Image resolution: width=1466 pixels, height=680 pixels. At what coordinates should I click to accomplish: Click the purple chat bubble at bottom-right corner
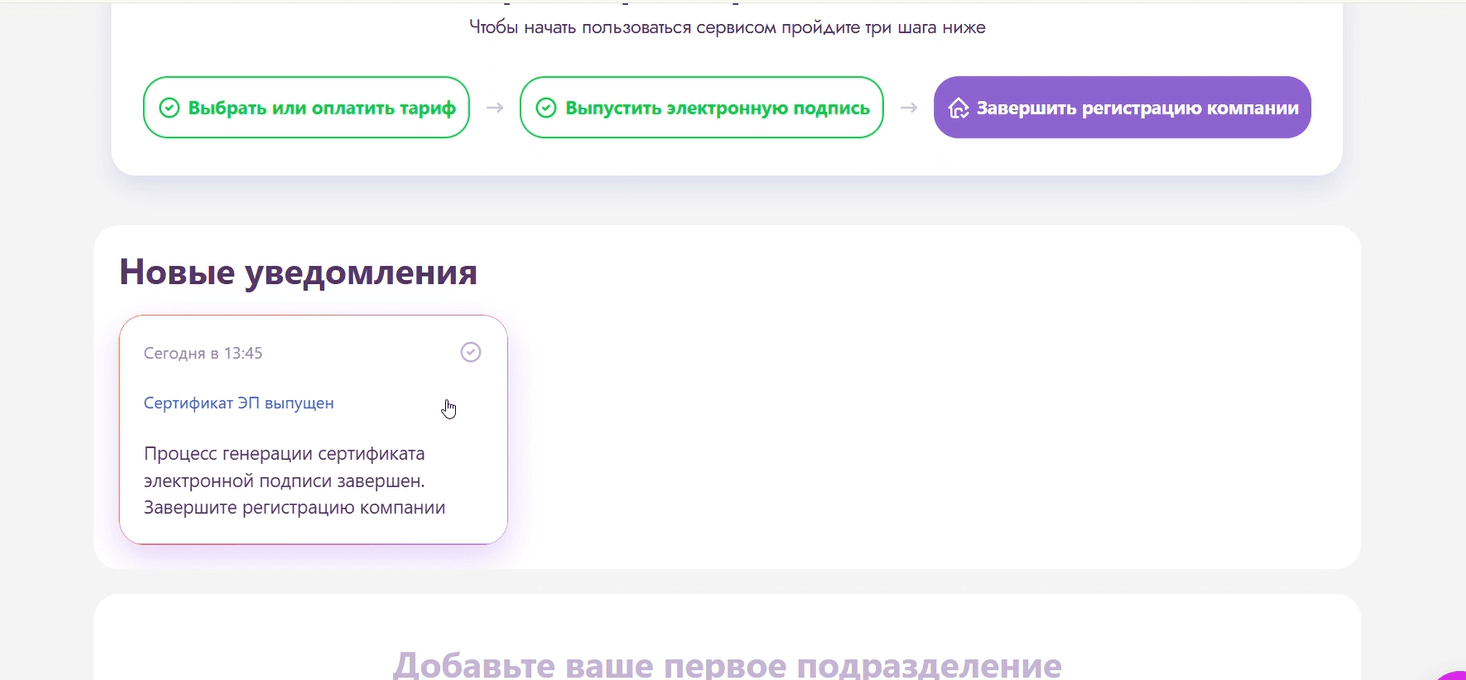(x=1450, y=674)
